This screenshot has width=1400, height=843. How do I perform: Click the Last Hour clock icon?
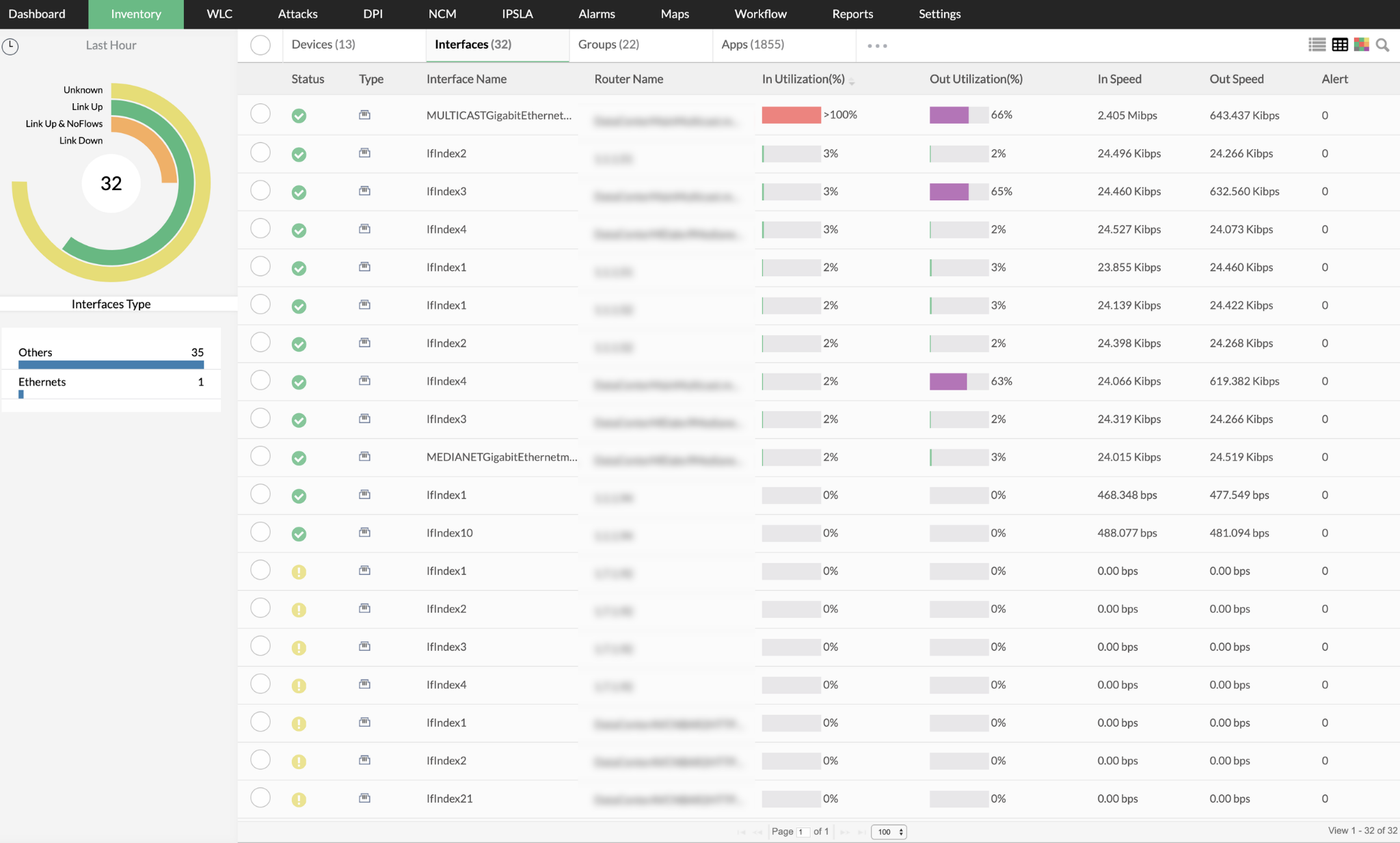(10, 46)
